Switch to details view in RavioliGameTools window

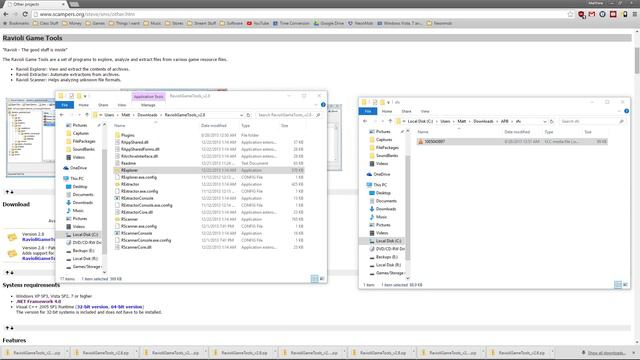314,279
